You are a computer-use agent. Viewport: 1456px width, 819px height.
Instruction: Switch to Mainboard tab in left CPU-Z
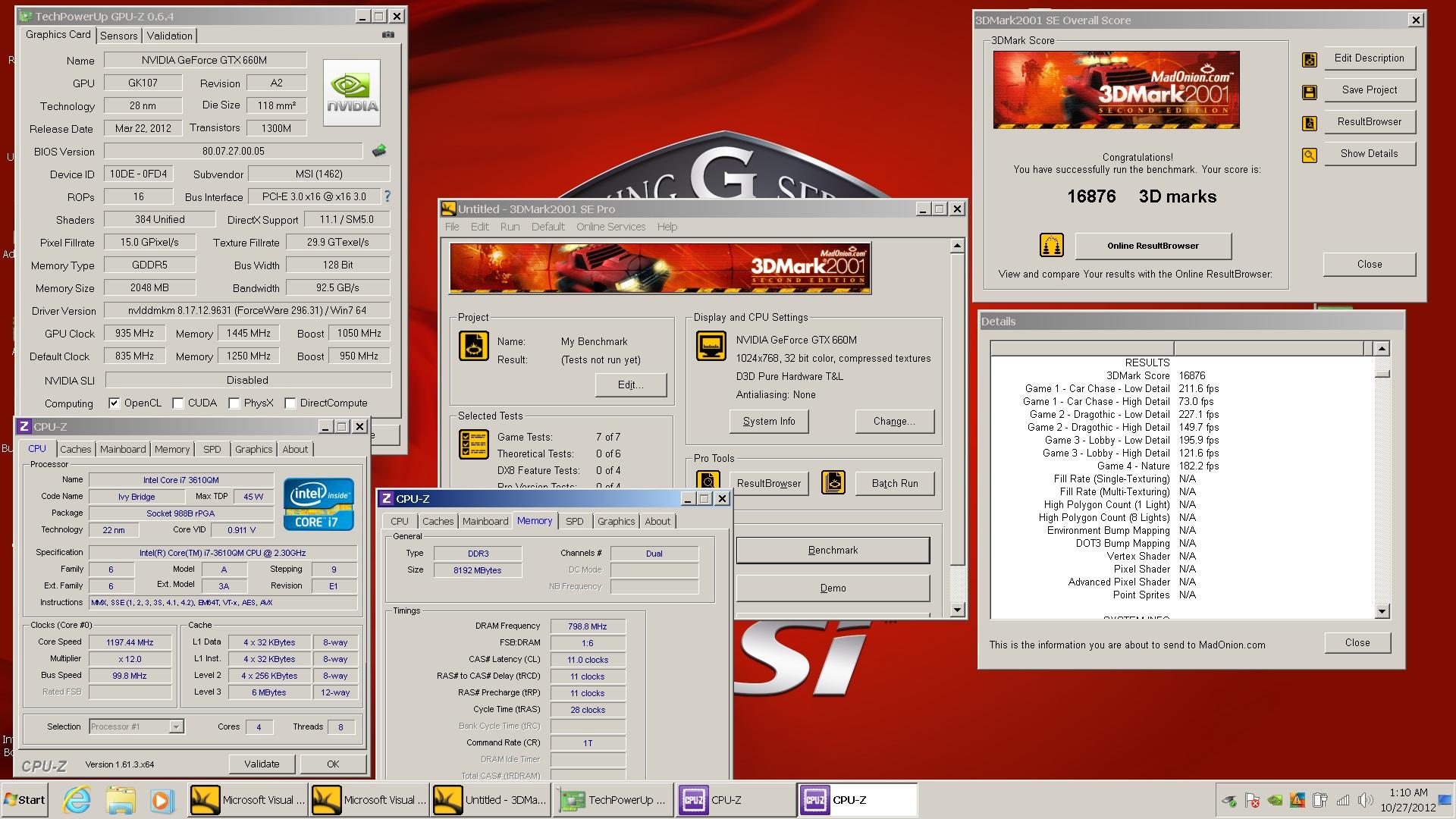click(123, 449)
